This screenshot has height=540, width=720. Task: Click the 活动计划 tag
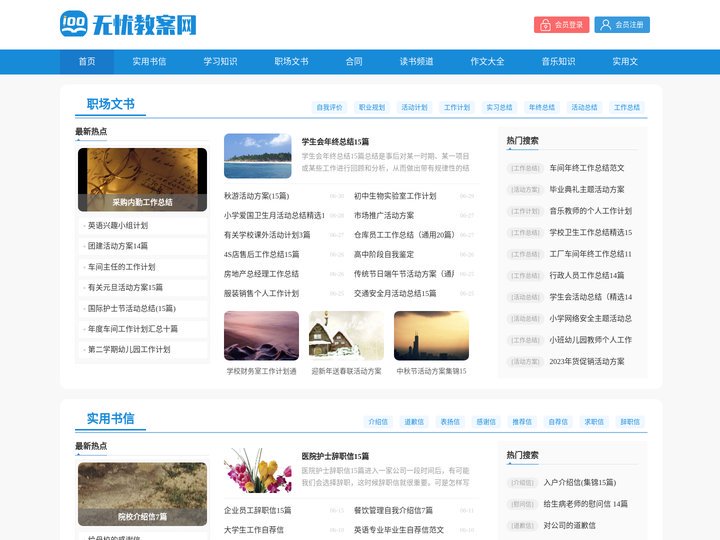click(x=414, y=107)
